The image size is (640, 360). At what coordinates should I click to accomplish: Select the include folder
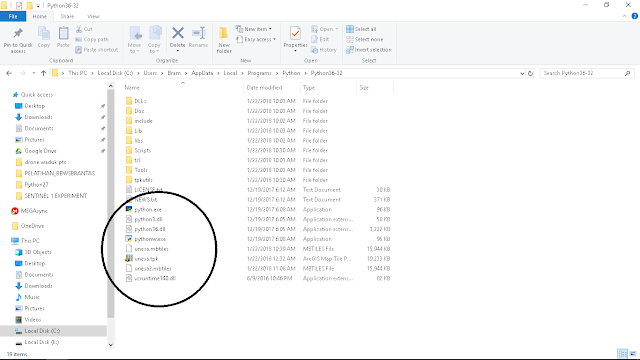[x=143, y=121]
